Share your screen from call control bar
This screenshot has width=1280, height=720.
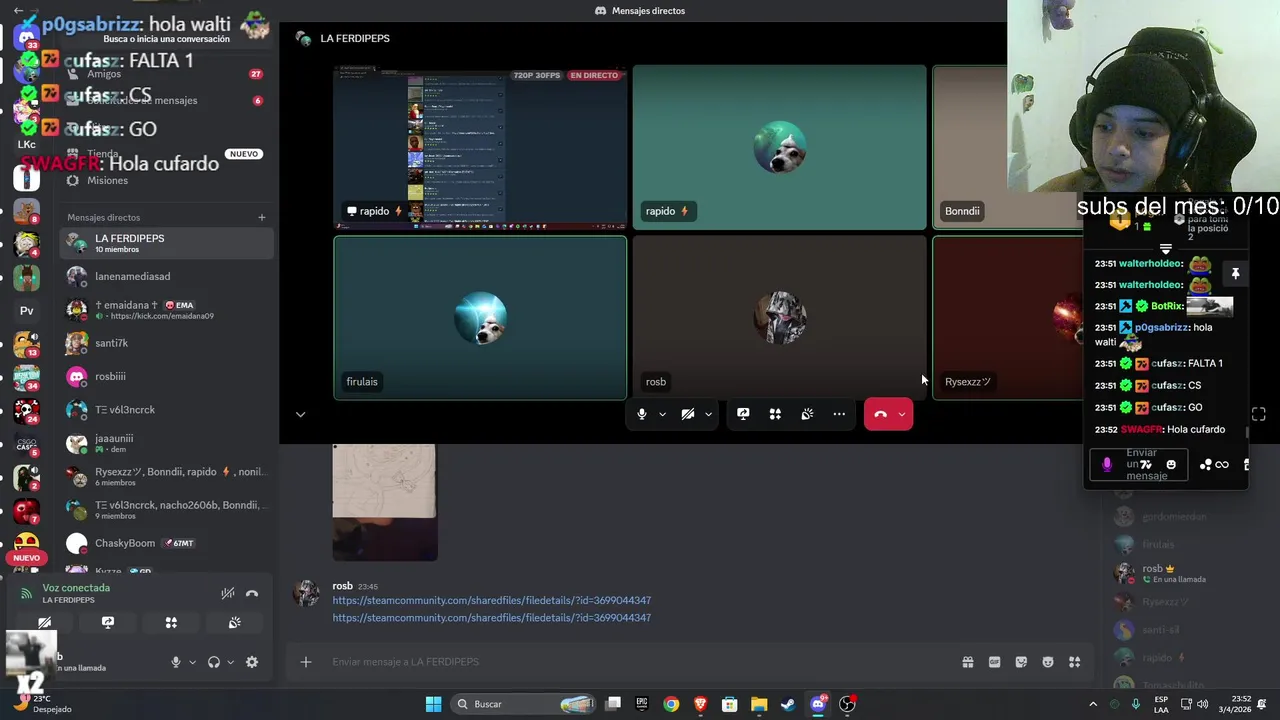coord(743,414)
